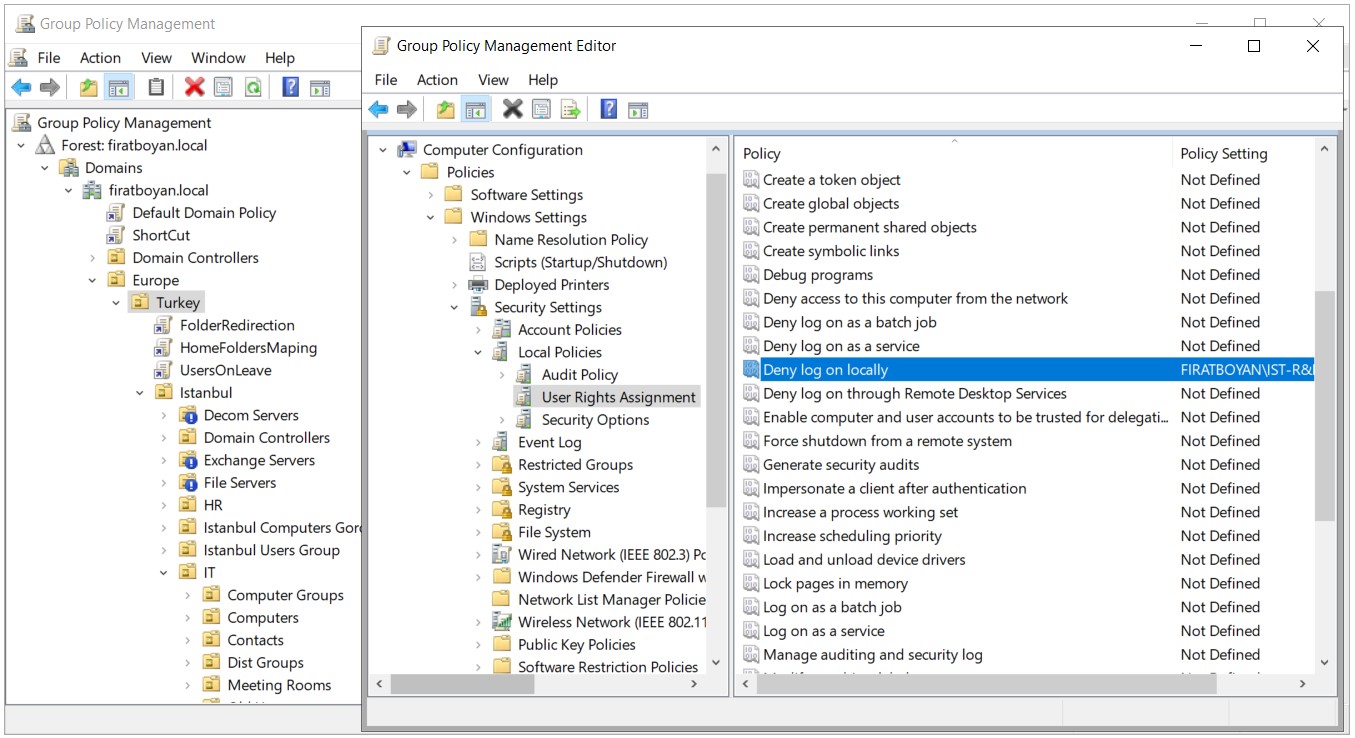Click the right arrow of policy list horizontal scrollbar
The width and height of the screenshot is (1355, 738).
(1302, 684)
